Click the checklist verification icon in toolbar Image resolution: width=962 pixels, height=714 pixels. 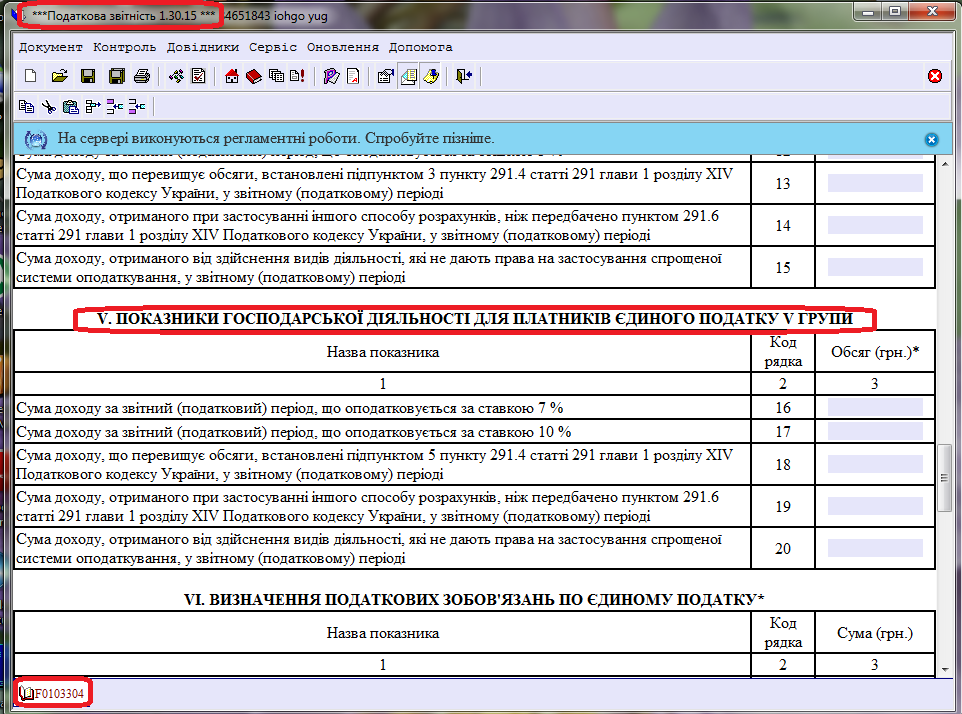coord(198,76)
